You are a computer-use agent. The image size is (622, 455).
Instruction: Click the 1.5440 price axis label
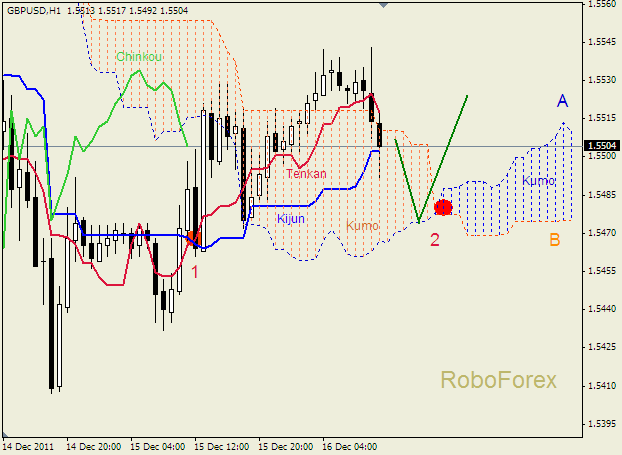[x=604, y=309]
